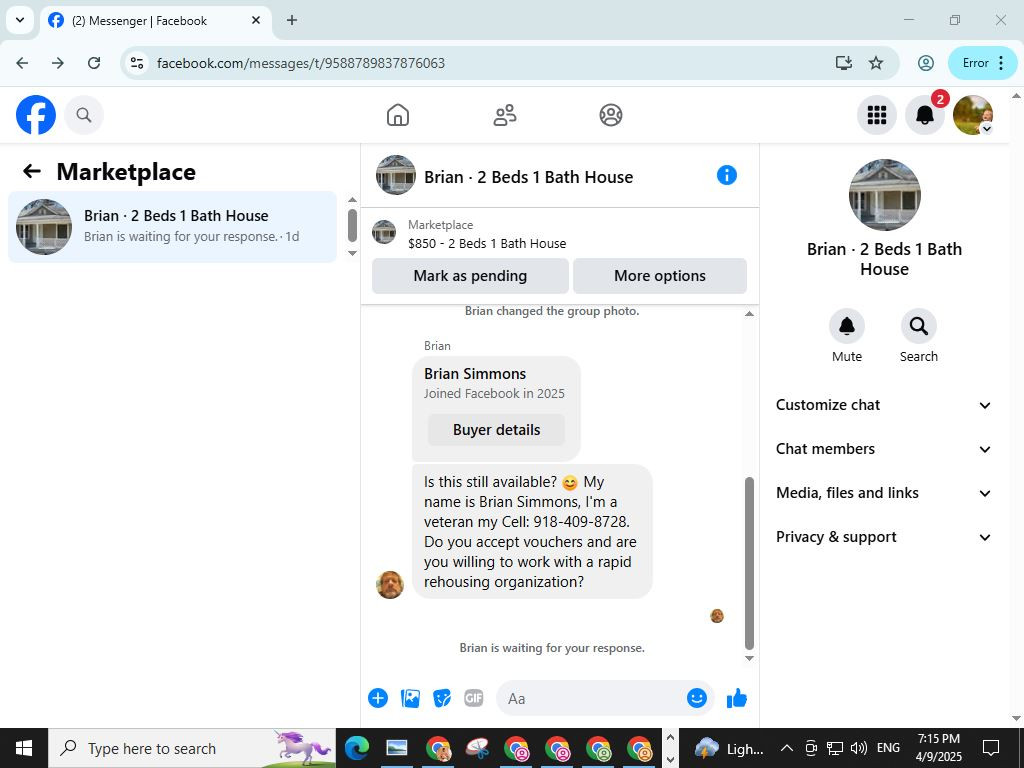Screen dimensions: 1024x768
Task: Open volume control in system tray
Action: (859, 748)
